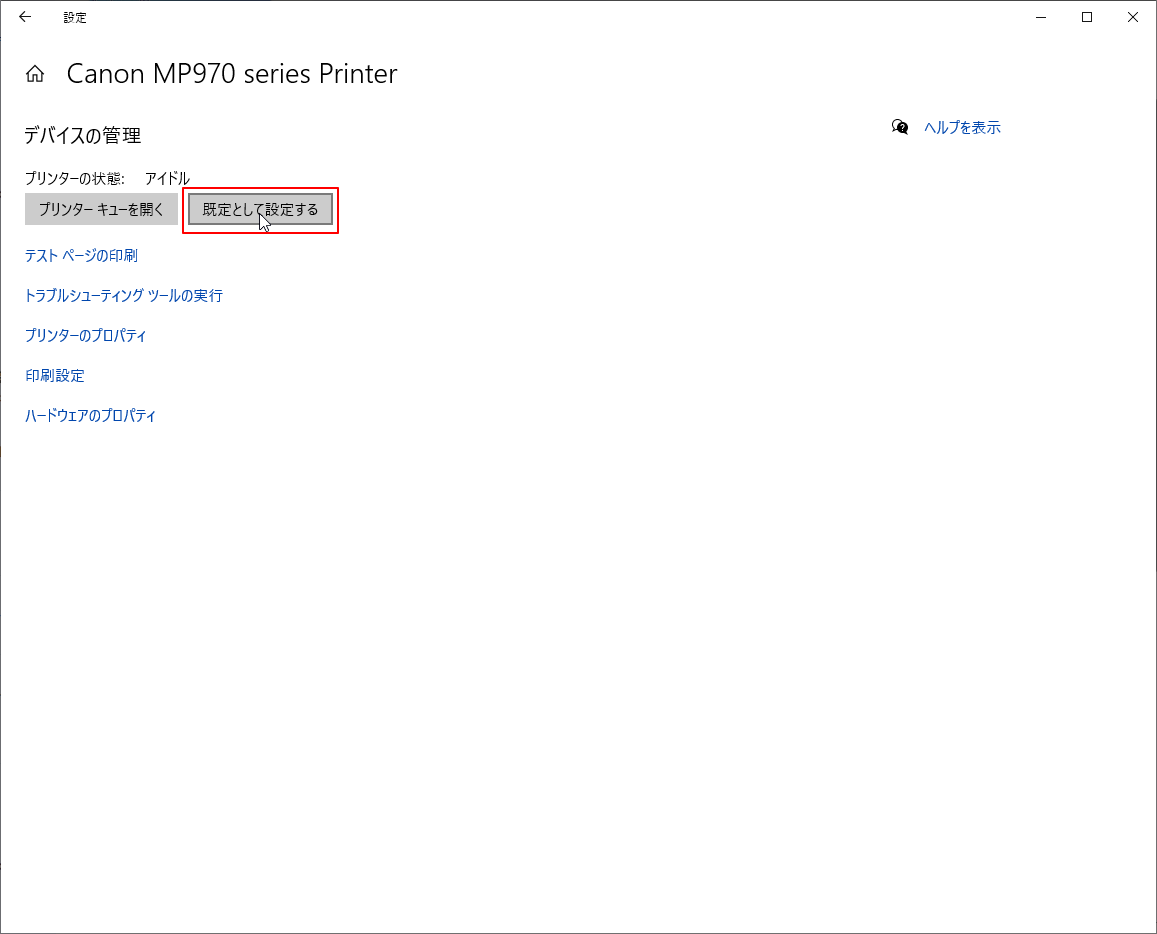The image size is (1157, 934).
Task: Click 既定として設定する button
Action: tap(260, 210)
